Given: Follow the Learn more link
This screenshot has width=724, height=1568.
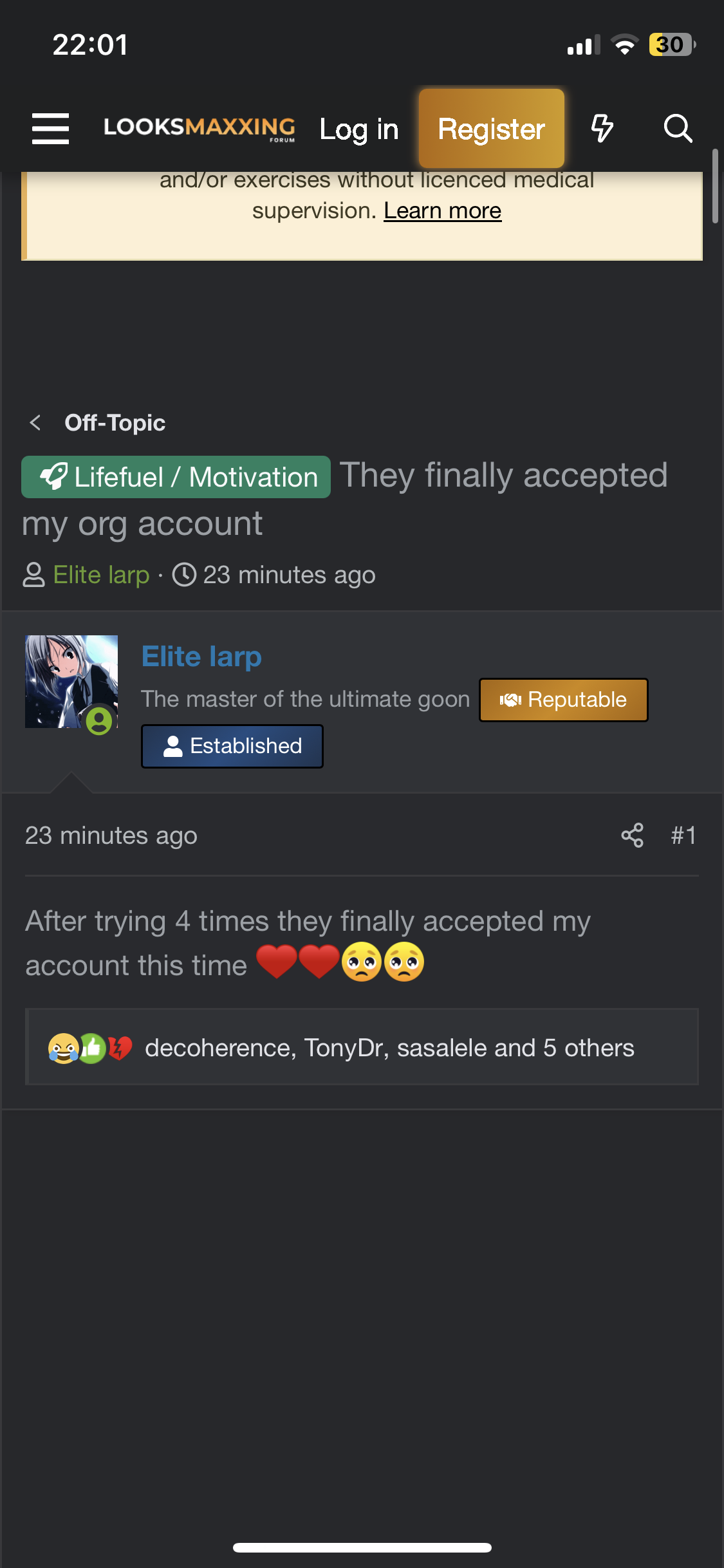Looking at the screenshot, I should (x=442, y=210).
